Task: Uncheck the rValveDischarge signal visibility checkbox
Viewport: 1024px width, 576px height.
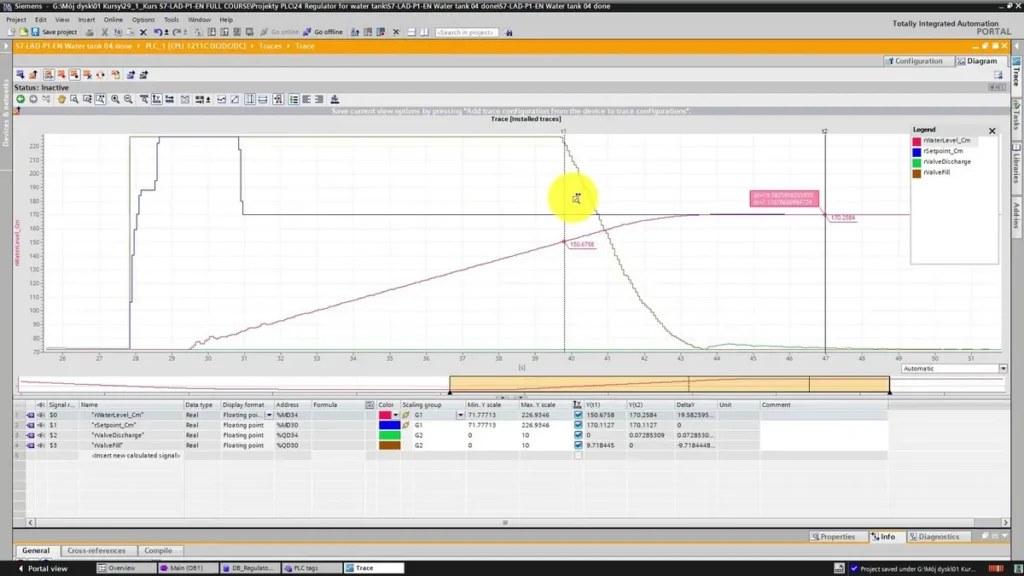Action: (x=578, y=435)
